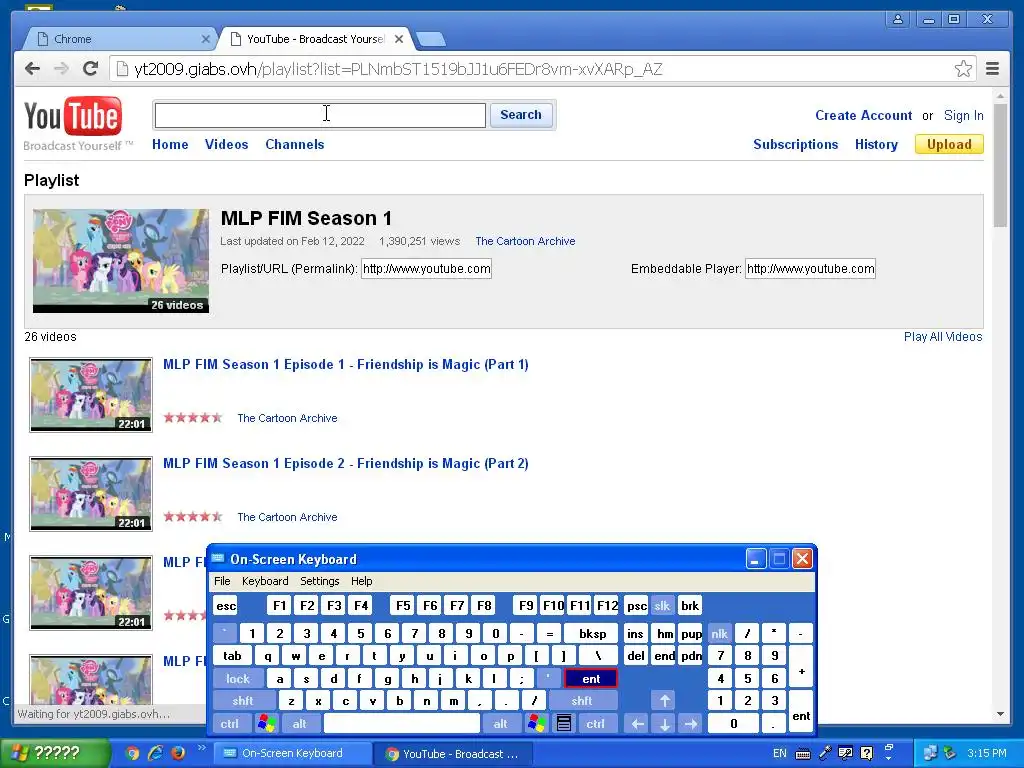
Task: Toggle the left ctrl key
Action: pyautogui.click(x=229, y=724)
